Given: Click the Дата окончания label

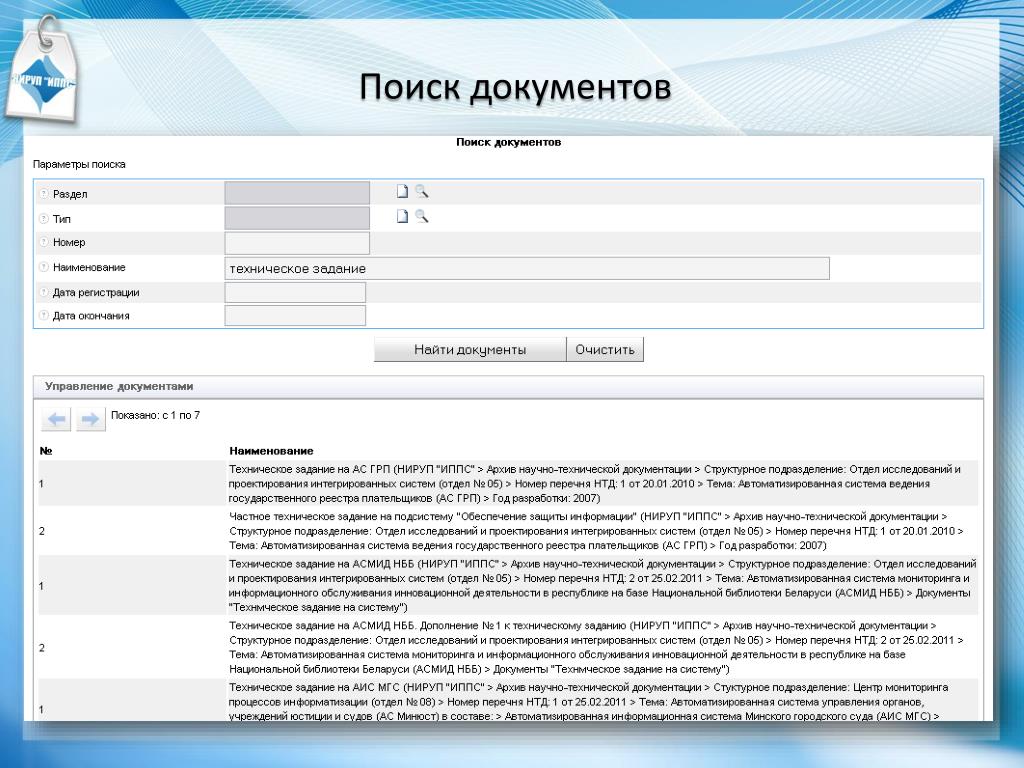Looking at the screenshot, I should coord(91,315).
